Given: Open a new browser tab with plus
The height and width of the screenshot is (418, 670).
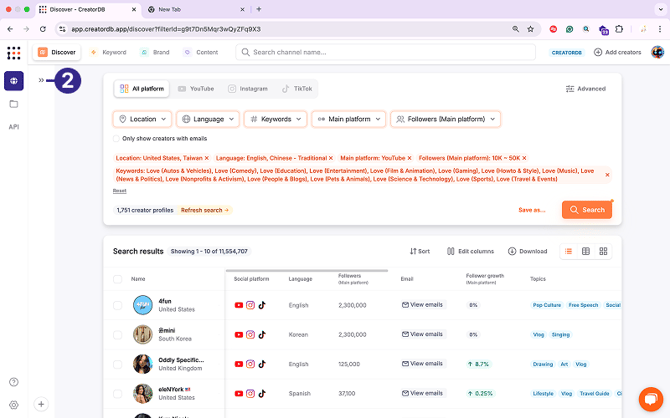Looking at the screenshot, I should pos(259,9).
